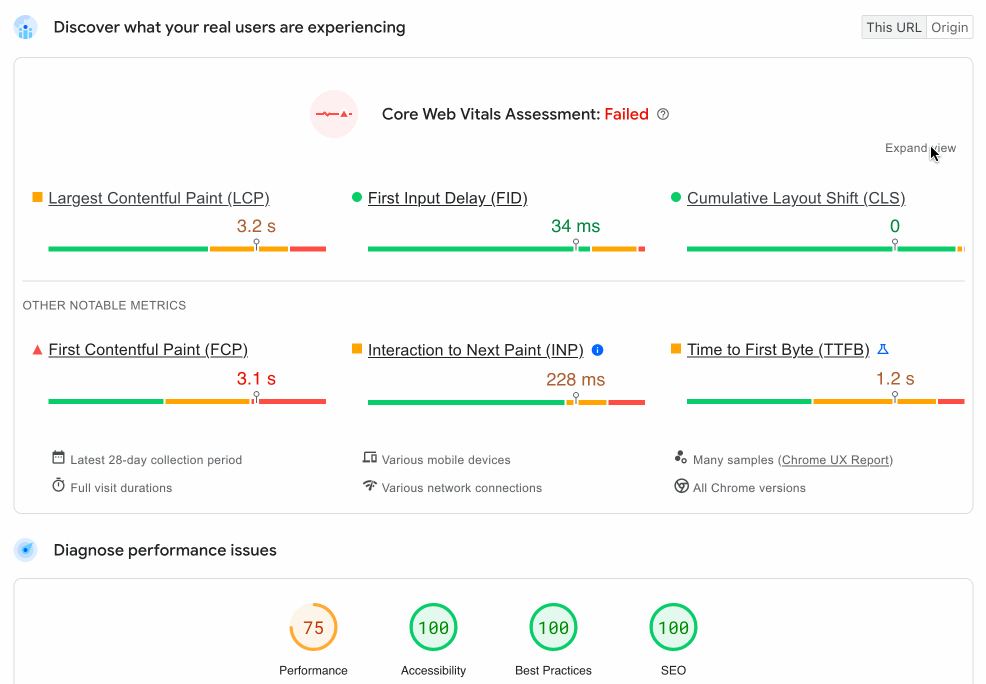The width and height of the screenshot is (986, 684).
Task: Jump to the Performance score gauge showing 75
Action: (313, 627)
